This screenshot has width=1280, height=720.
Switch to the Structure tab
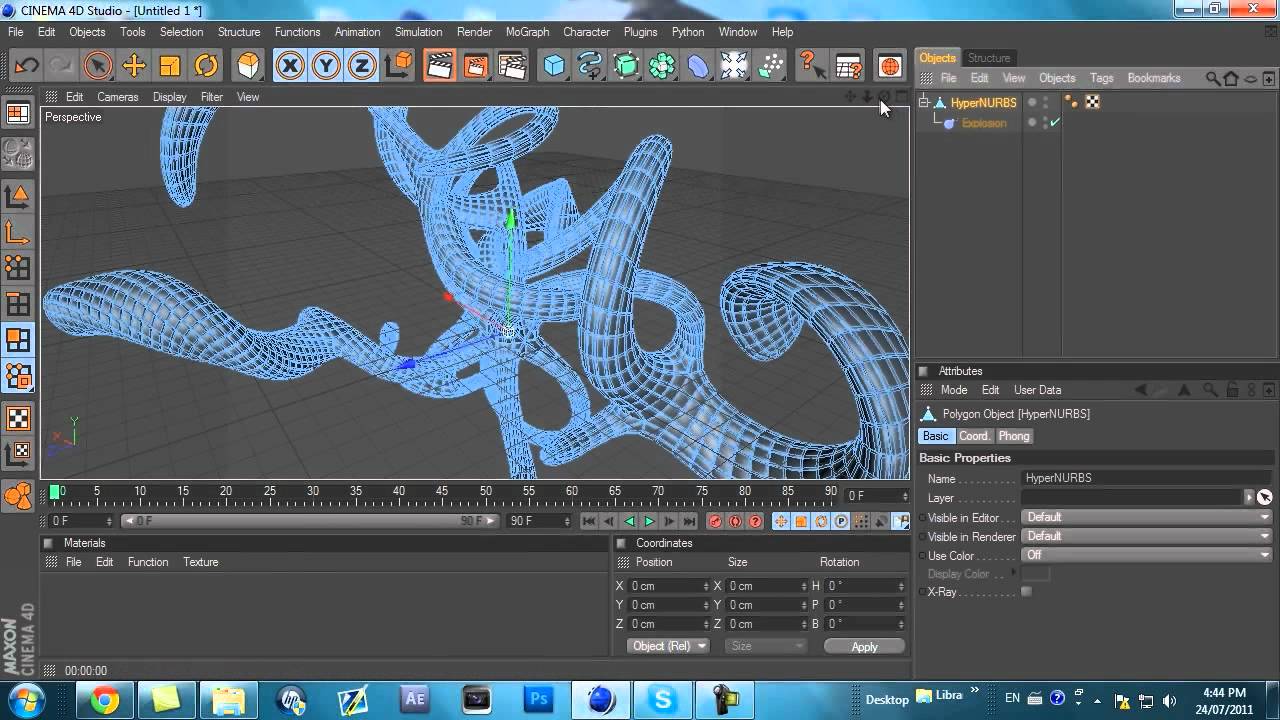[989, 58]
